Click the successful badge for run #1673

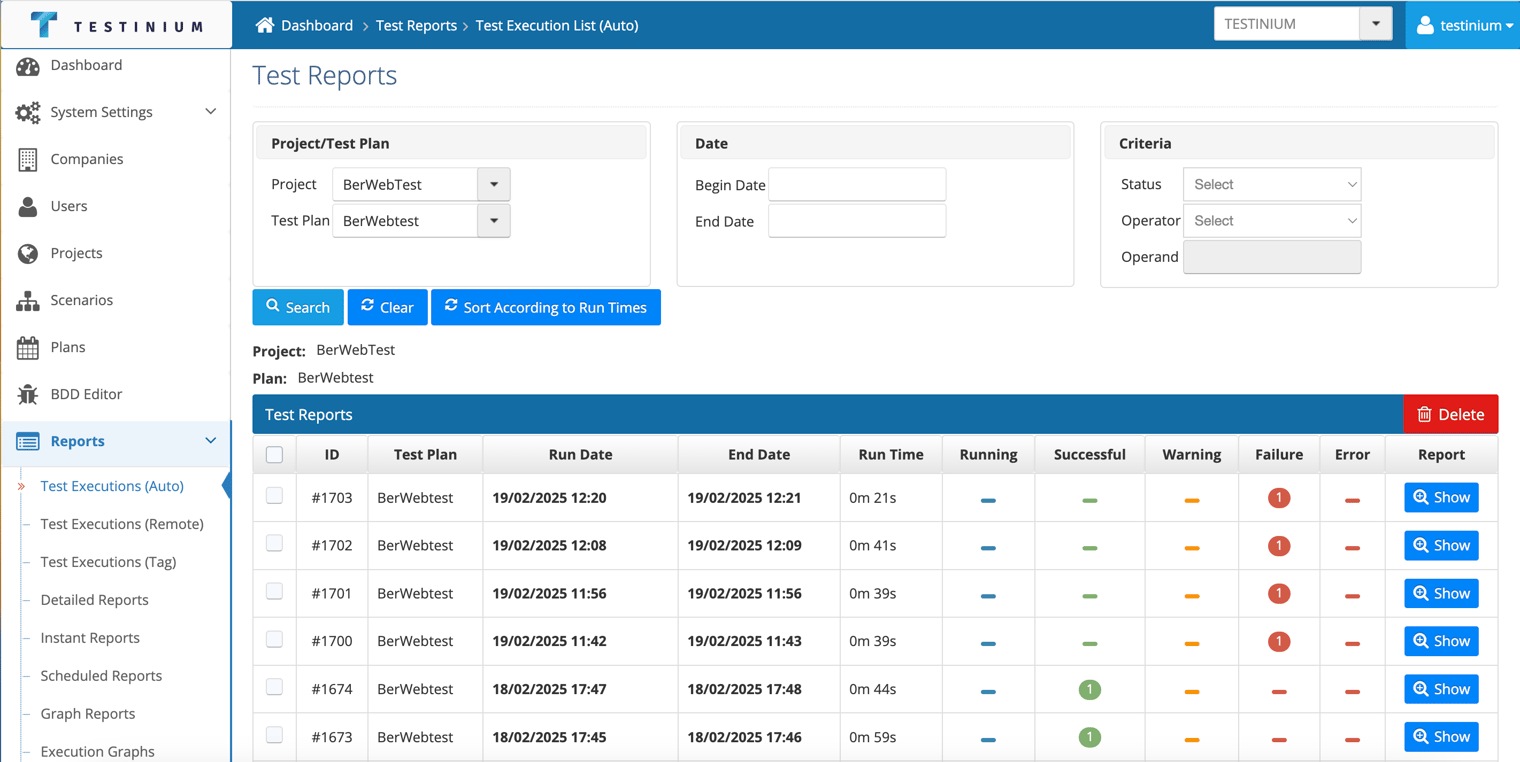1090,738
